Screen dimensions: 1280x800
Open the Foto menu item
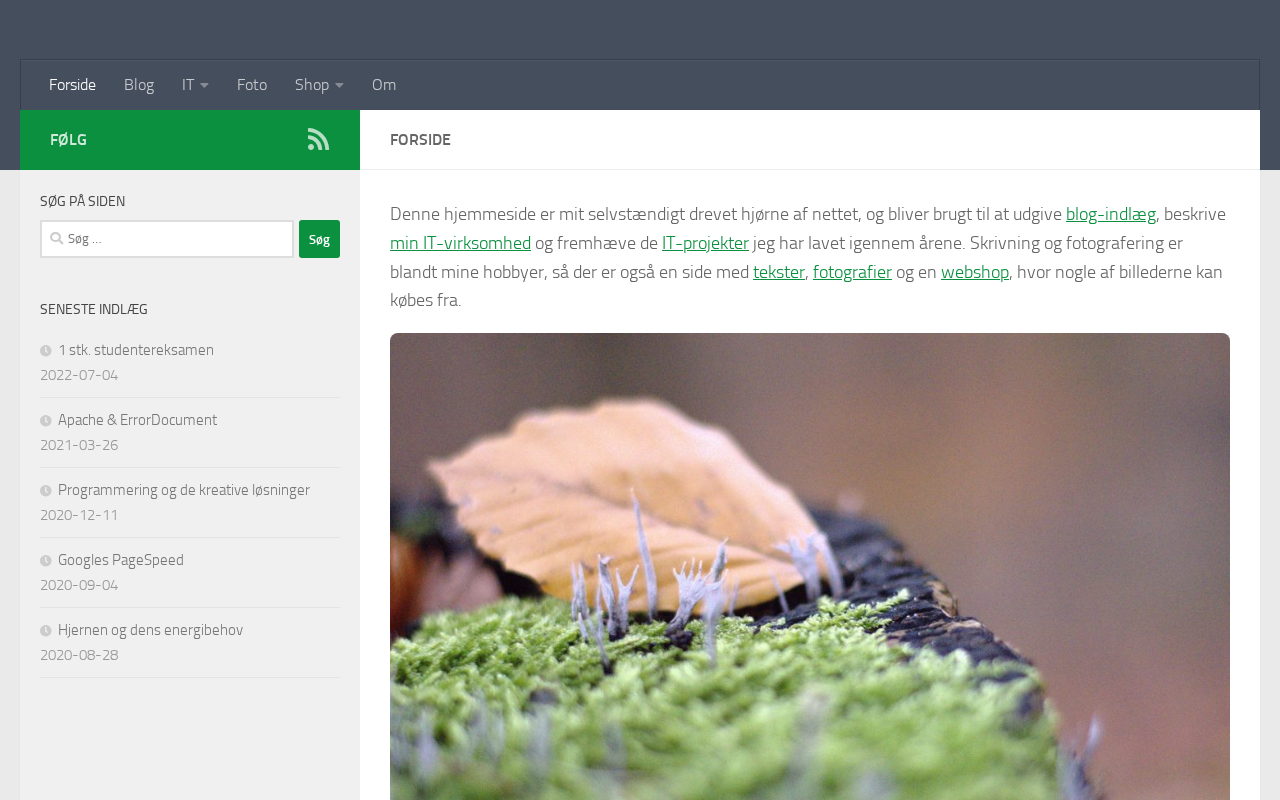(x=252, y=85)
